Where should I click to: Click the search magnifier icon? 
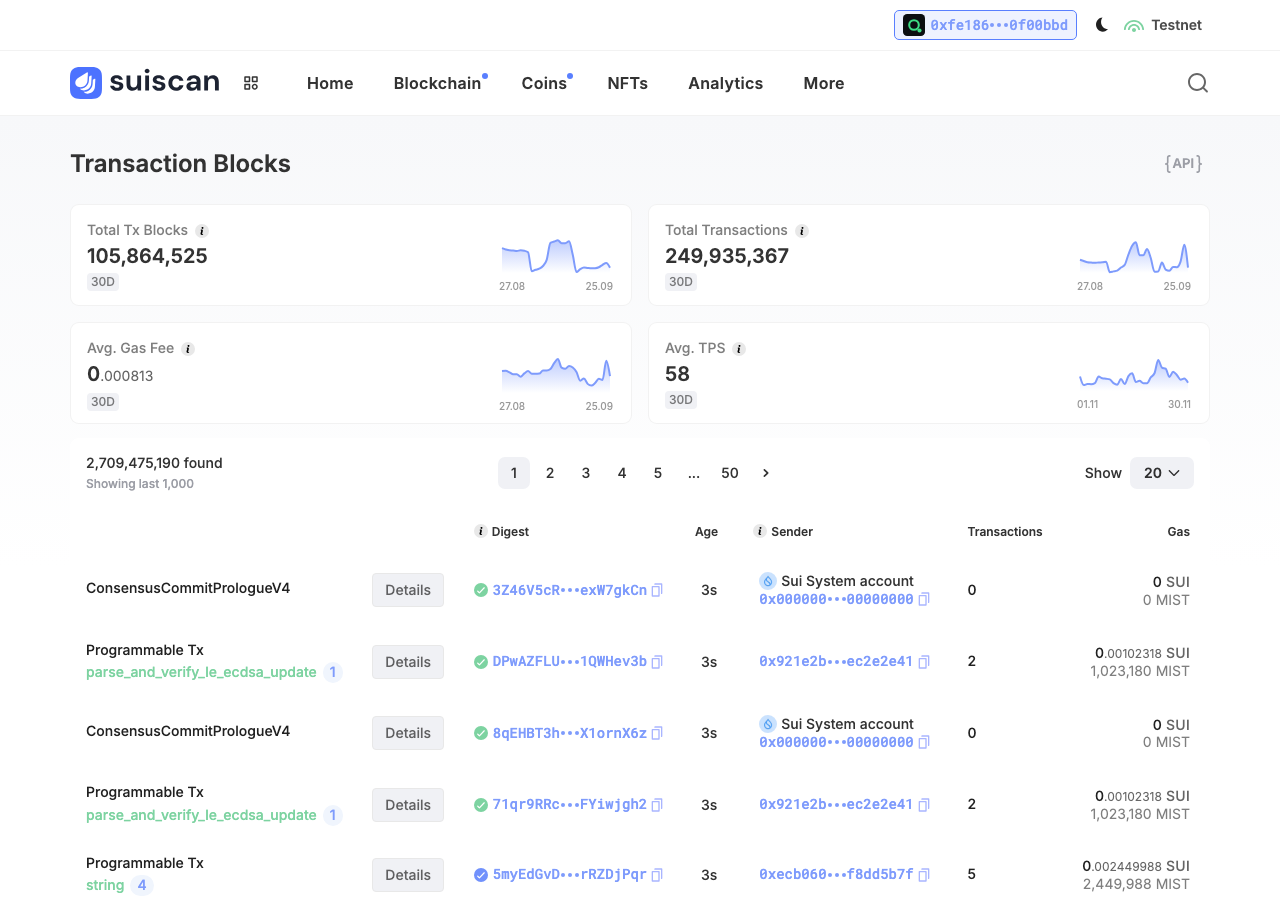pos(1198,83)
